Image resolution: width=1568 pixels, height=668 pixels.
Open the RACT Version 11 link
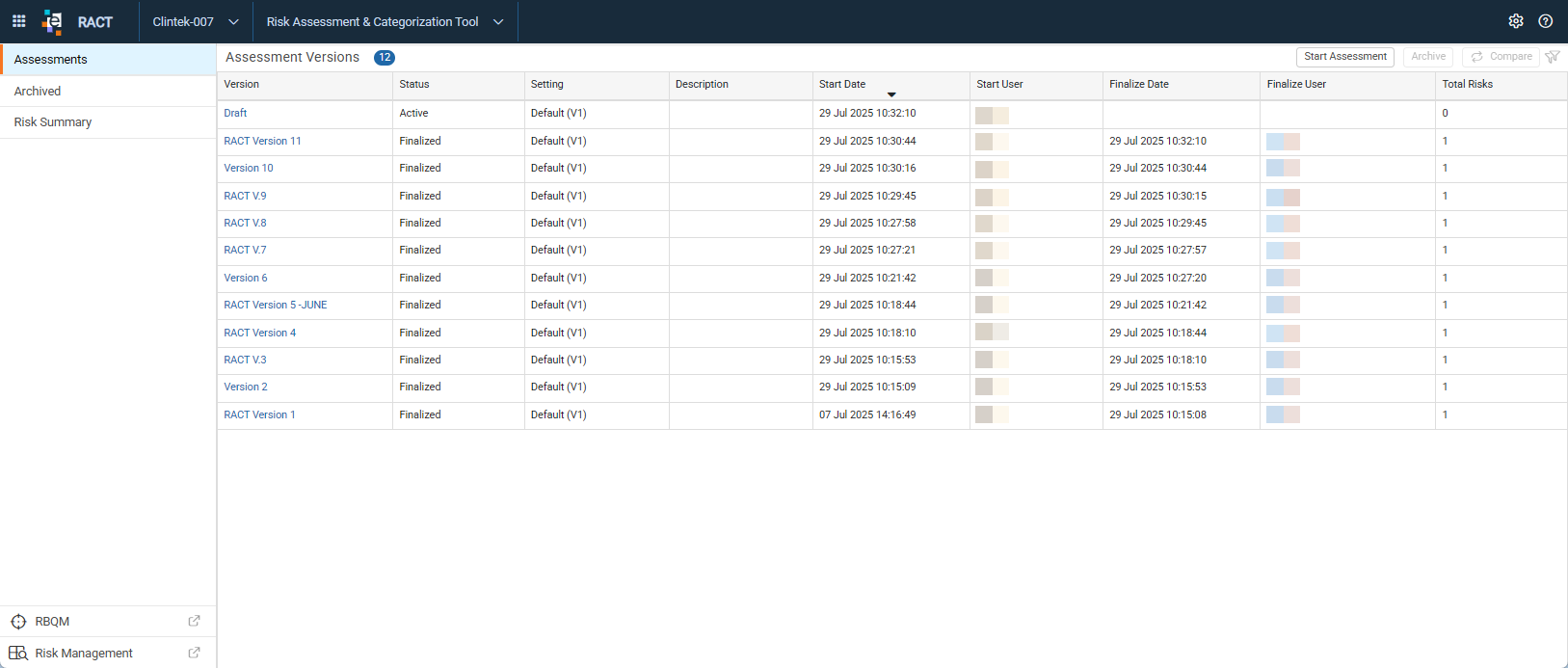coord(262,142)
